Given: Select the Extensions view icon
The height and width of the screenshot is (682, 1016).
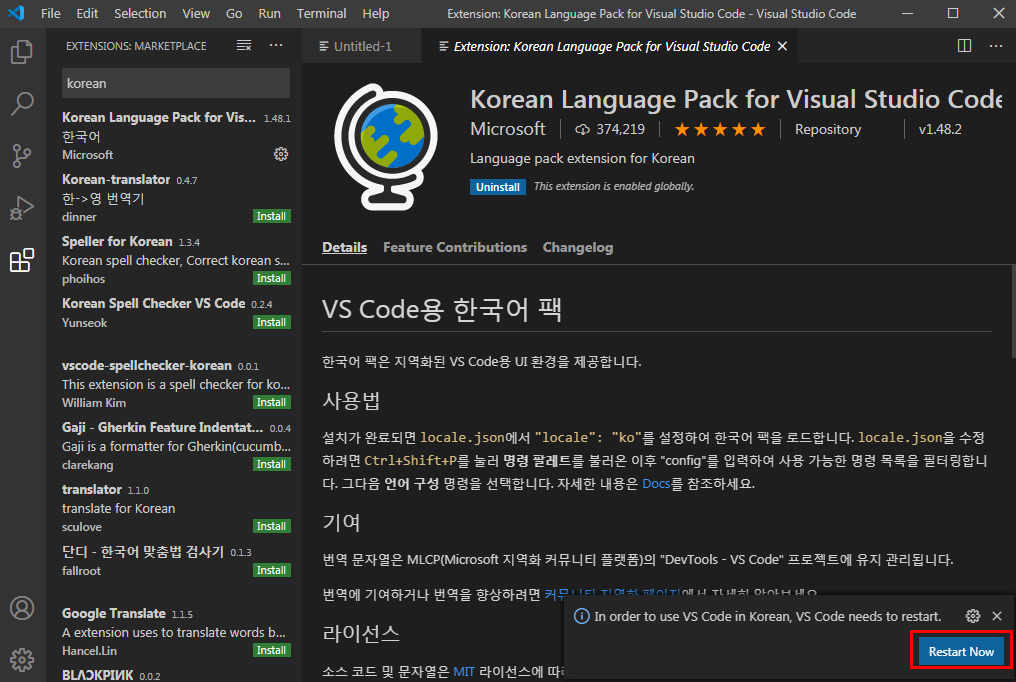Looking at the screenshot, I should 22,260.
